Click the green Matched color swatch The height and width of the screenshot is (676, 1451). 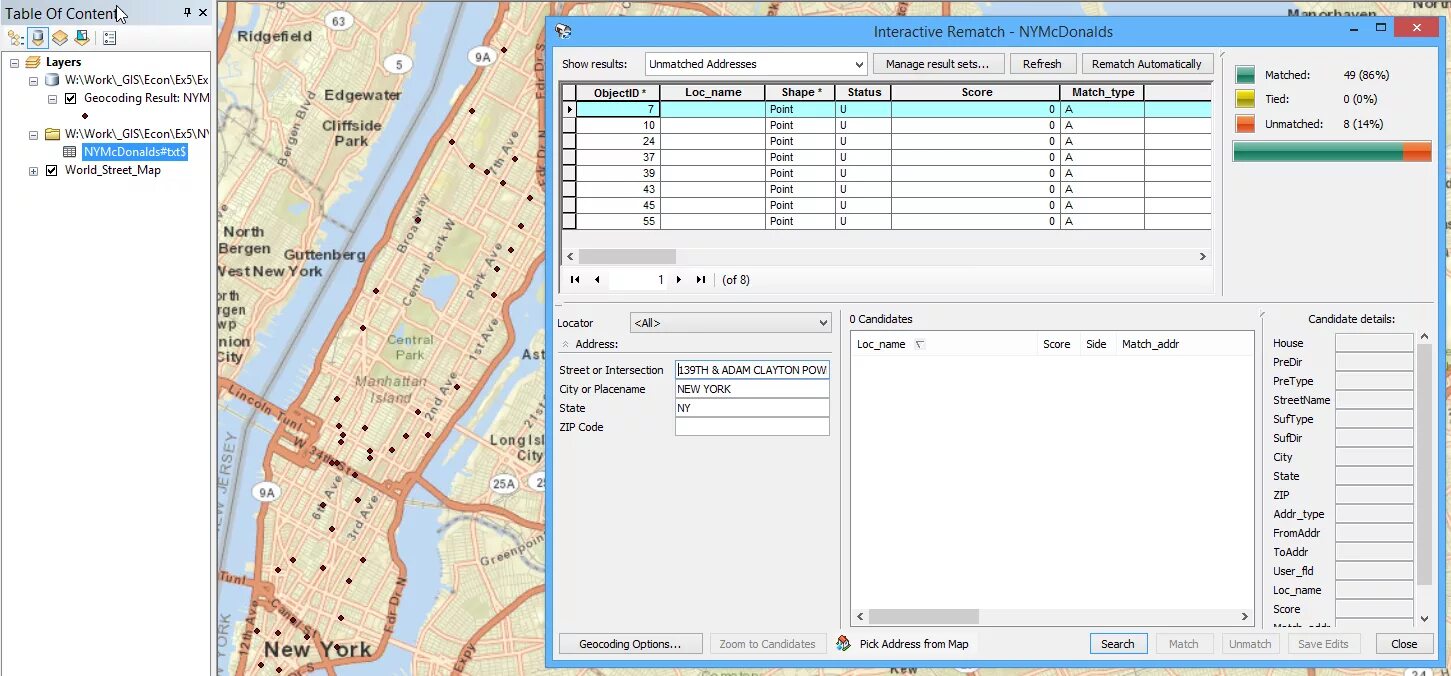[x=1245, y=75]
